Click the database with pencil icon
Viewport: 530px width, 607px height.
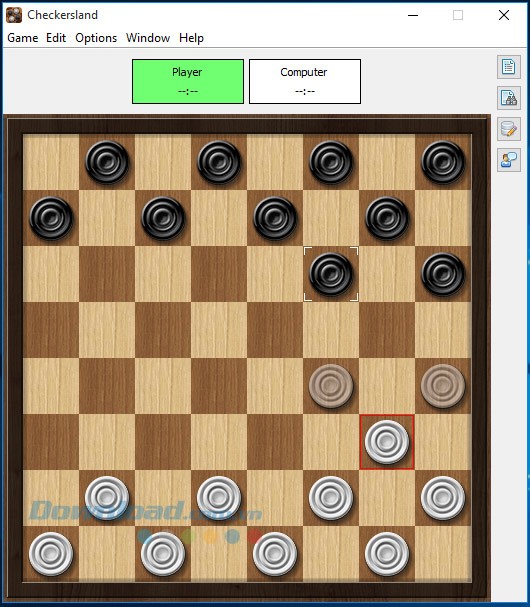509,129
